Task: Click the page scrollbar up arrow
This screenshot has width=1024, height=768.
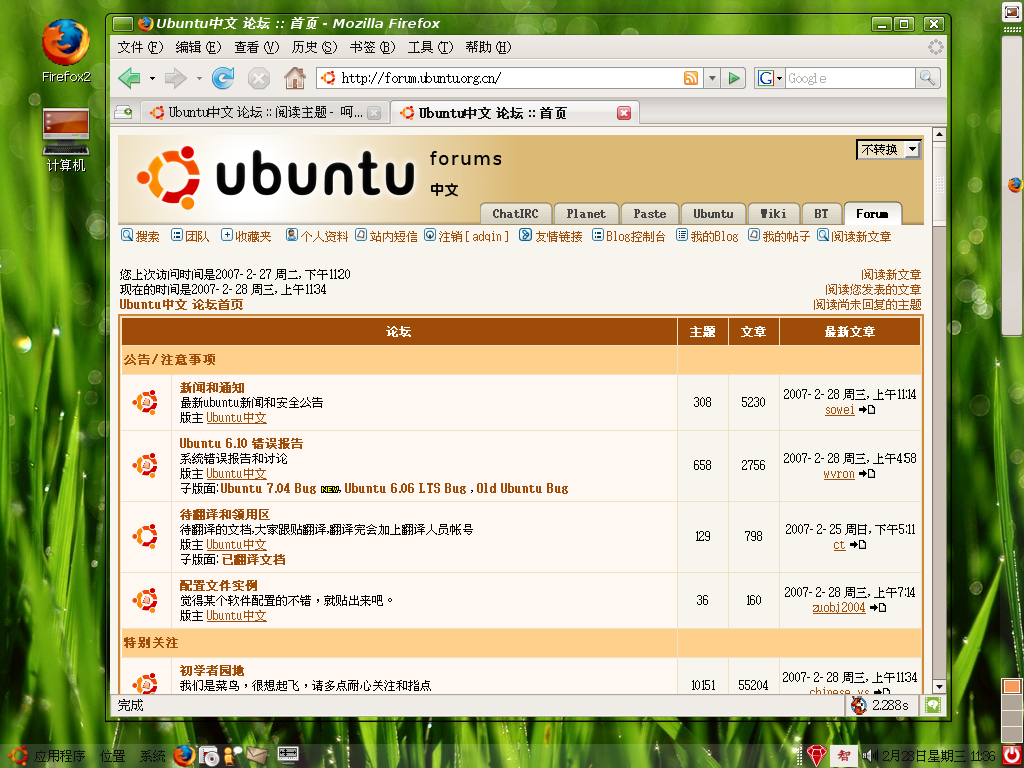Action: pyautogui.click(x=939, y=135)
